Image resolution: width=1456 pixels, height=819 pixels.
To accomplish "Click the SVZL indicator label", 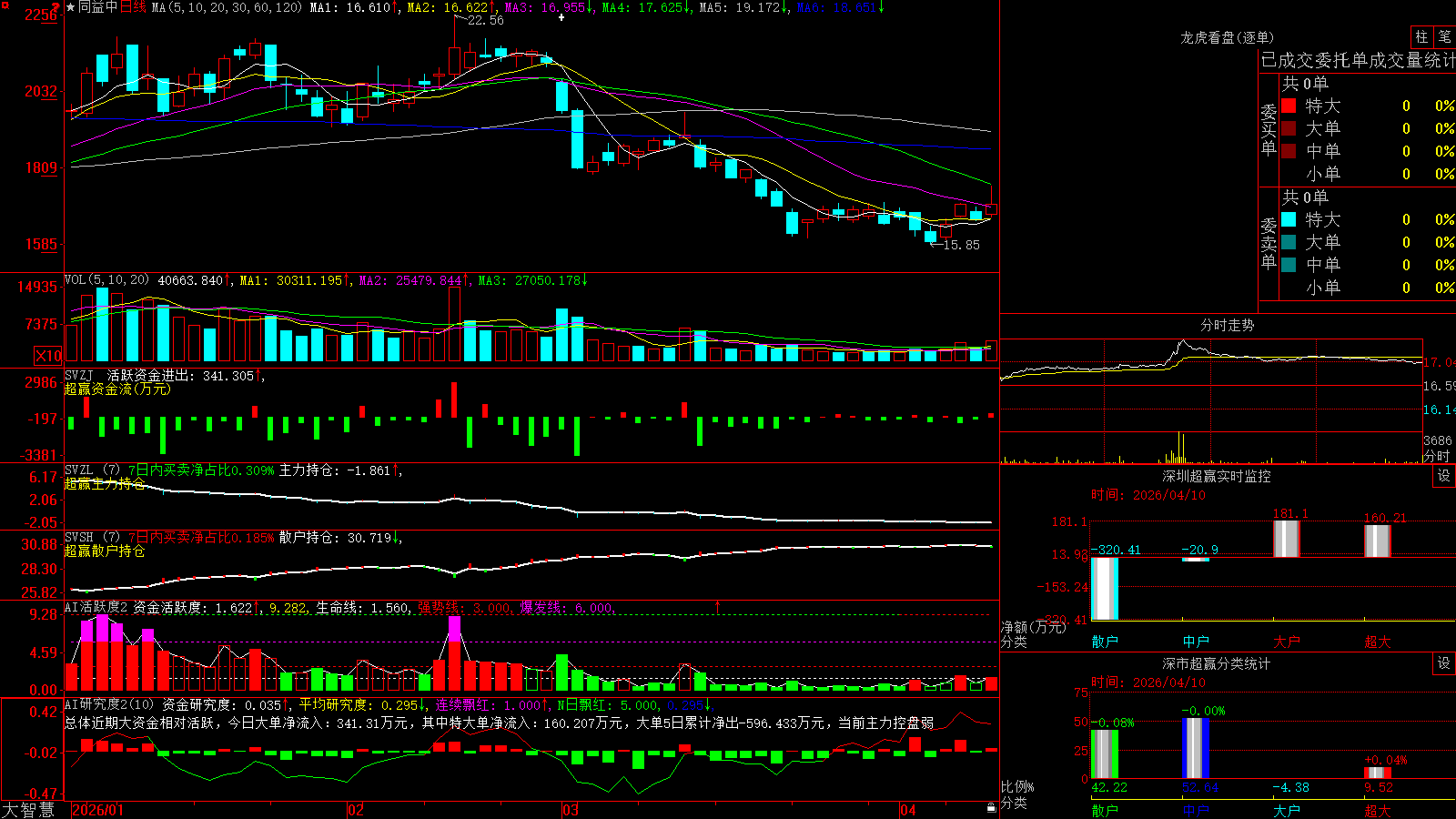I will pyautogui.click(x=79, y=470).
